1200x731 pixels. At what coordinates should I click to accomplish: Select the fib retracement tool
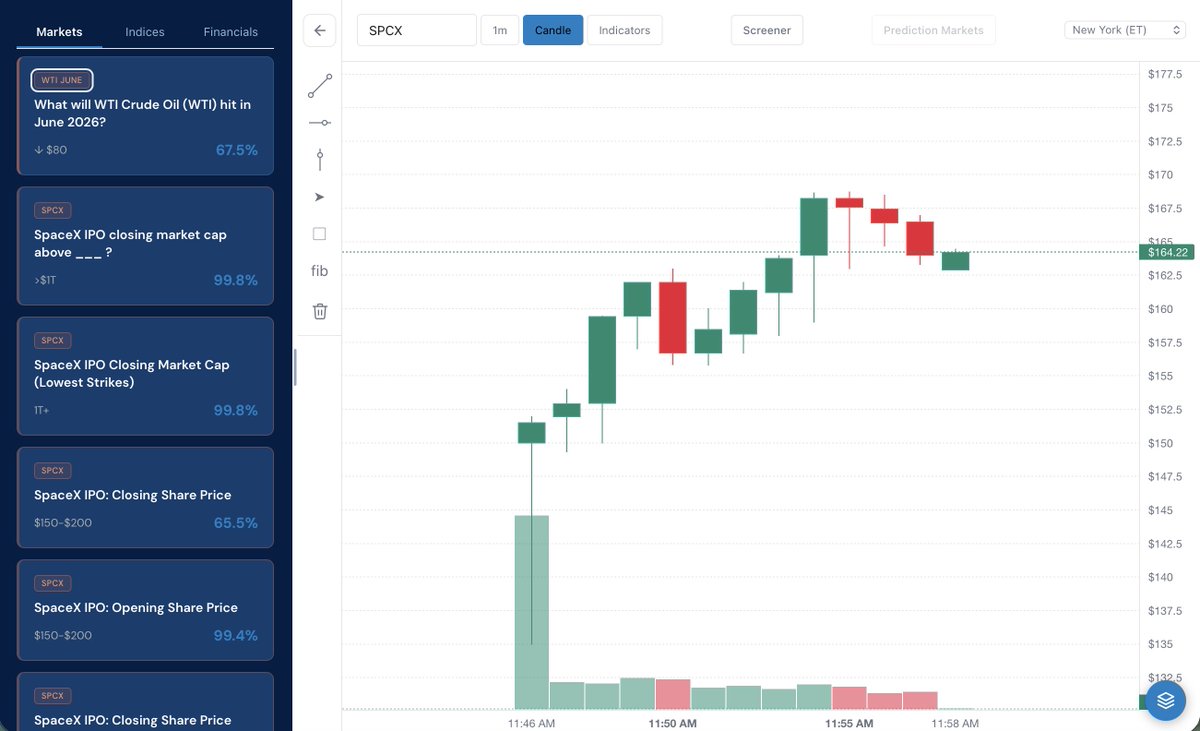(x=320, y=271)
